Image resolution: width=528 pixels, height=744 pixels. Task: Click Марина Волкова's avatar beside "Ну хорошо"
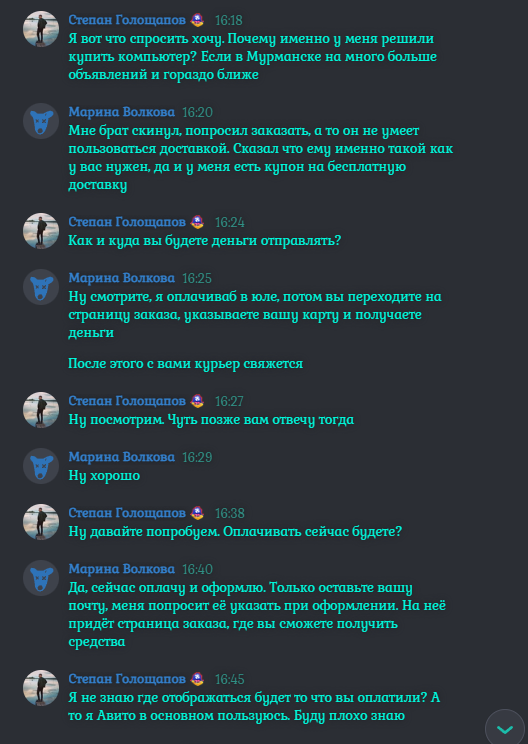click(41, 465)
